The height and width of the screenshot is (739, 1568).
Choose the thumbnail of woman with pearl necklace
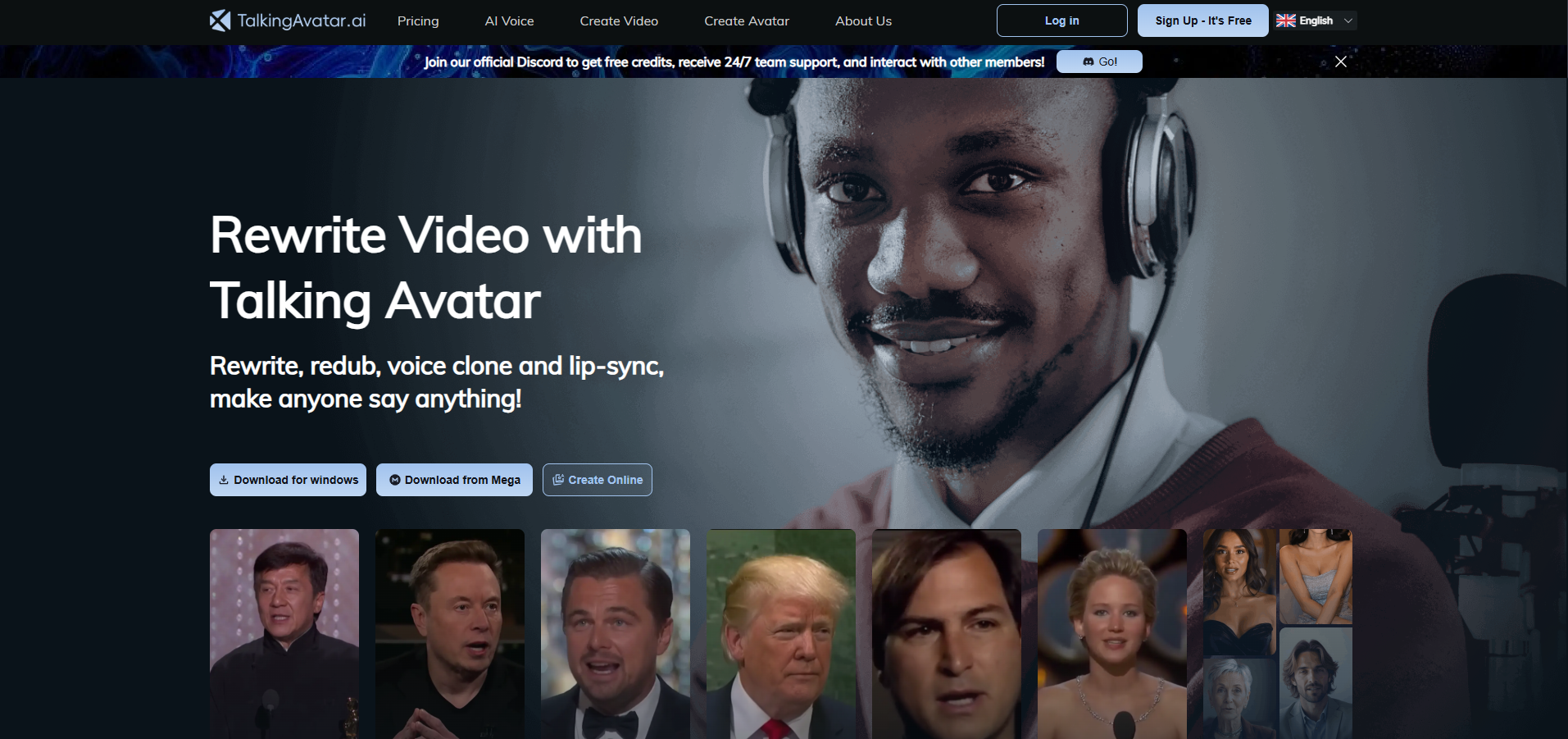click(1111, 633)
